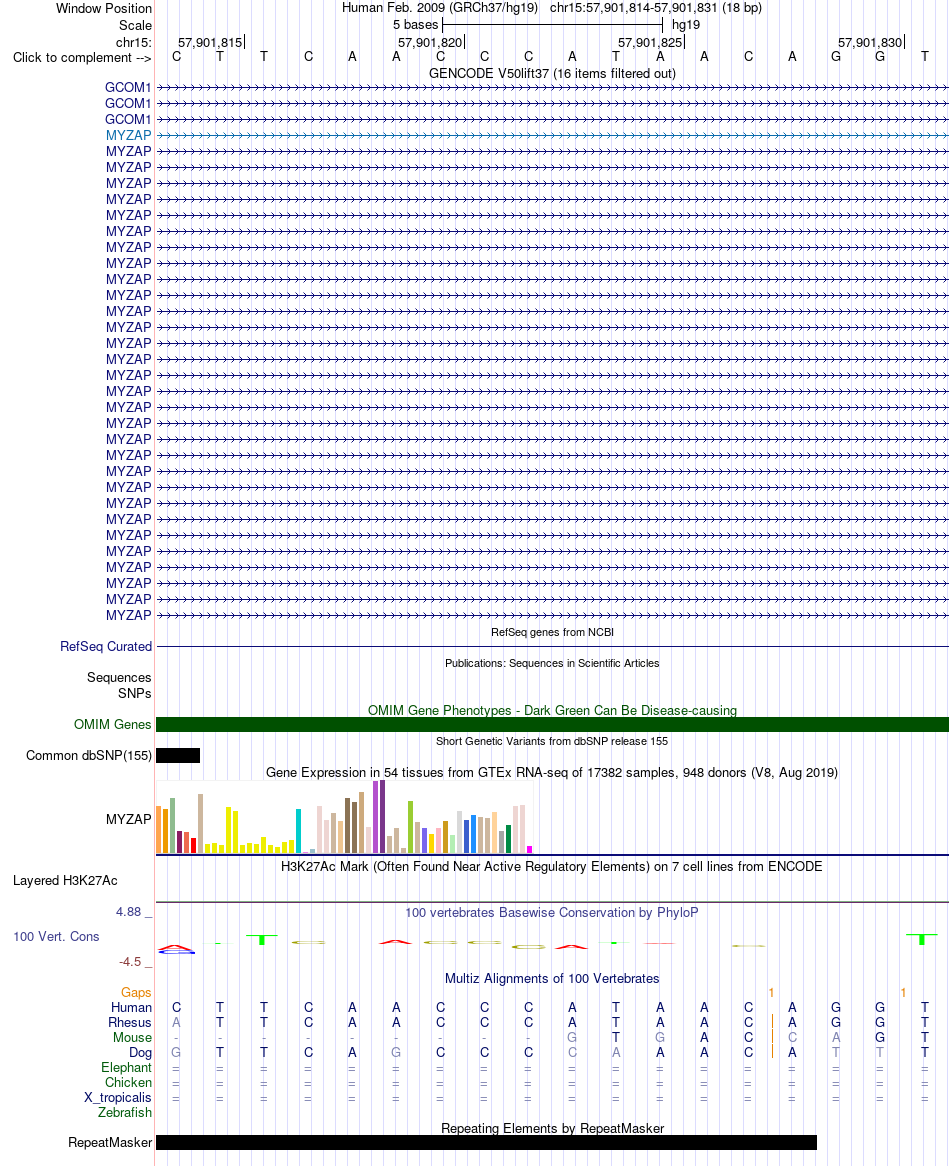Open the 'OMIM Genes' track label
This screenshot has height=1166, width=950.
click(112, 724)
